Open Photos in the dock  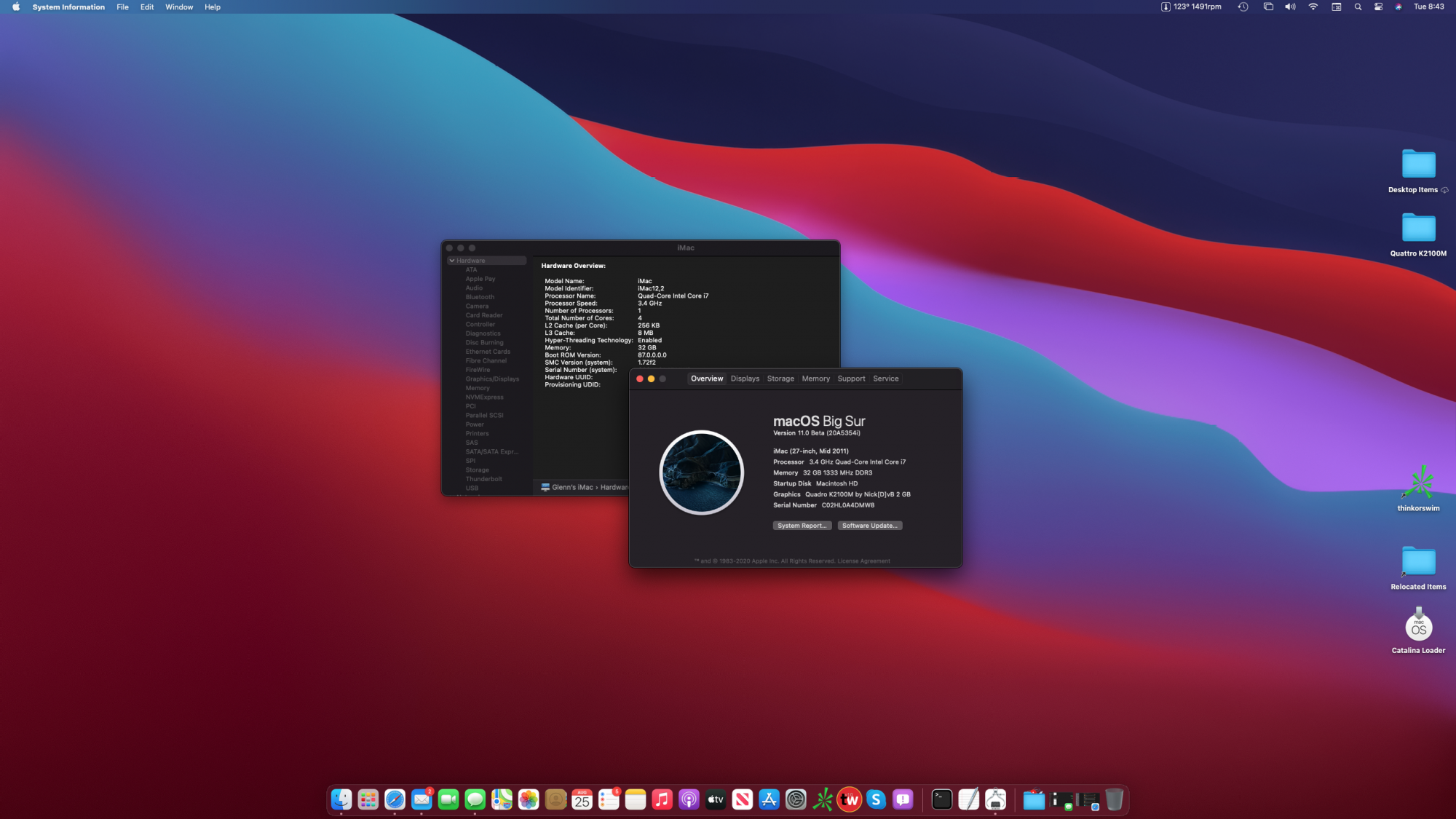[529, 799]
